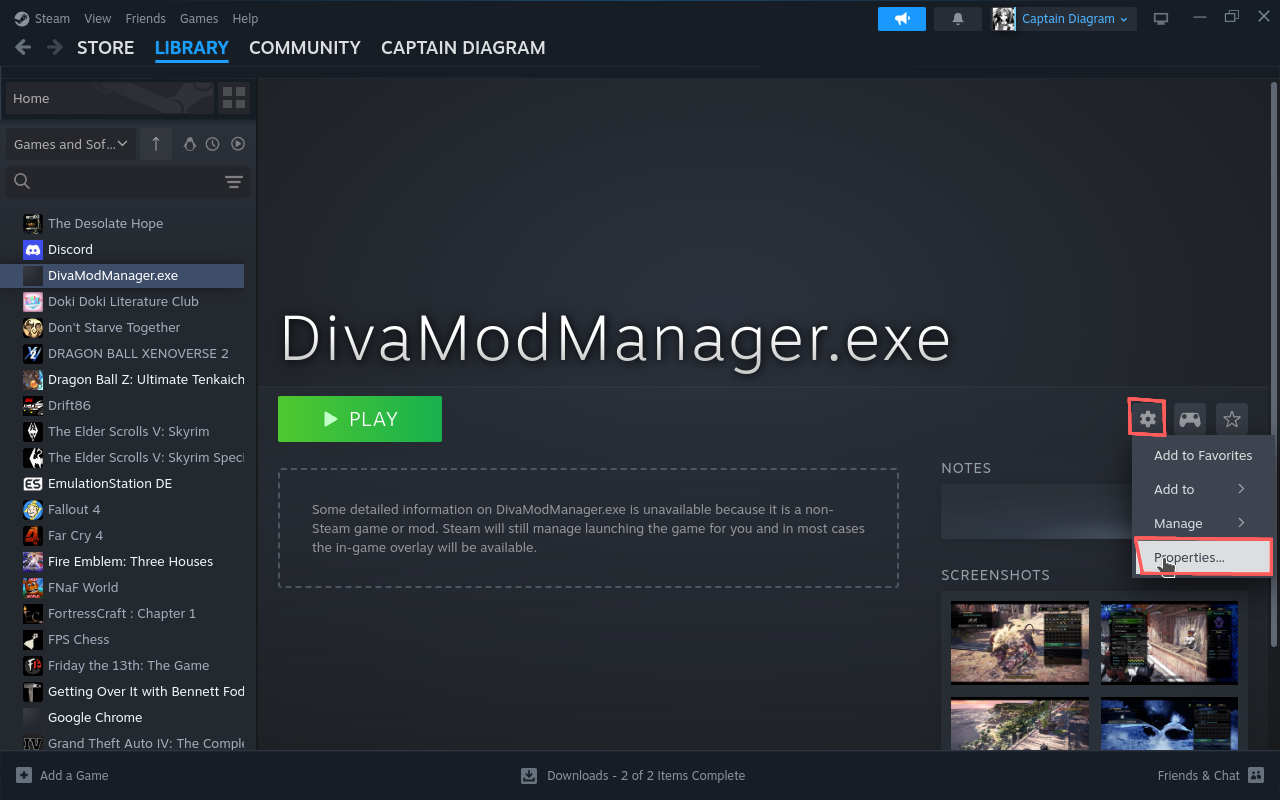Click the blue announcements megaphone icon
1280x800 pixels.
pos(902,19)
